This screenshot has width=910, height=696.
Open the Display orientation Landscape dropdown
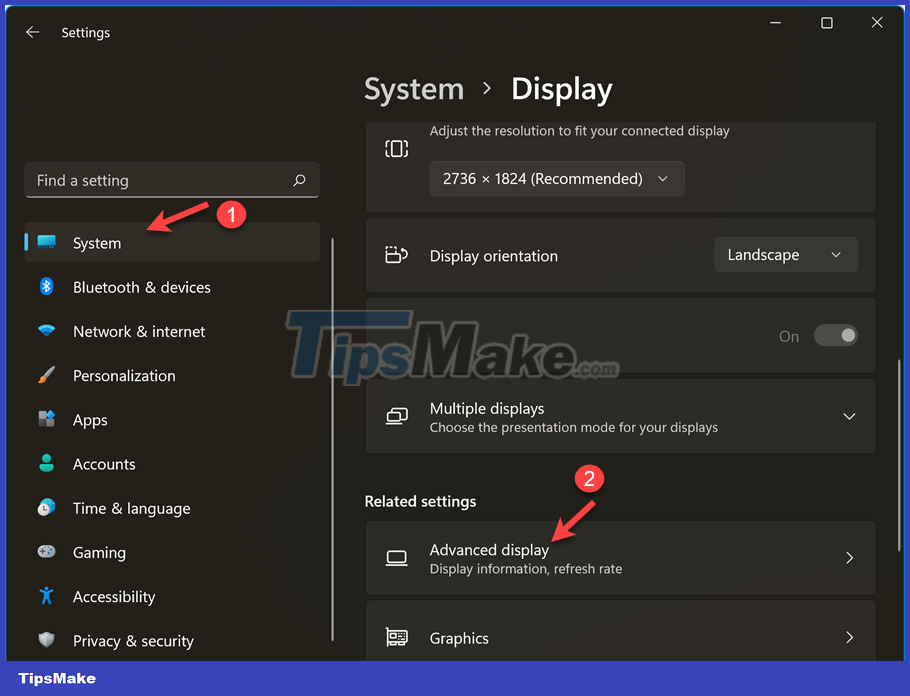click(785, 255)
